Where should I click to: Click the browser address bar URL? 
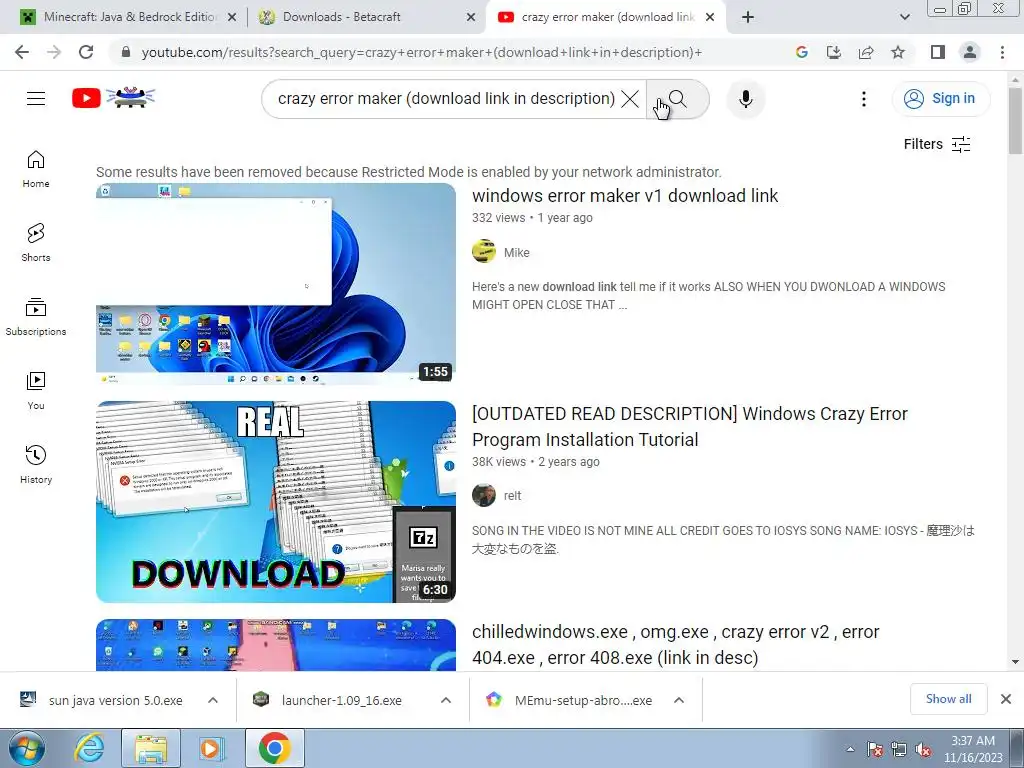coord(422,52)
